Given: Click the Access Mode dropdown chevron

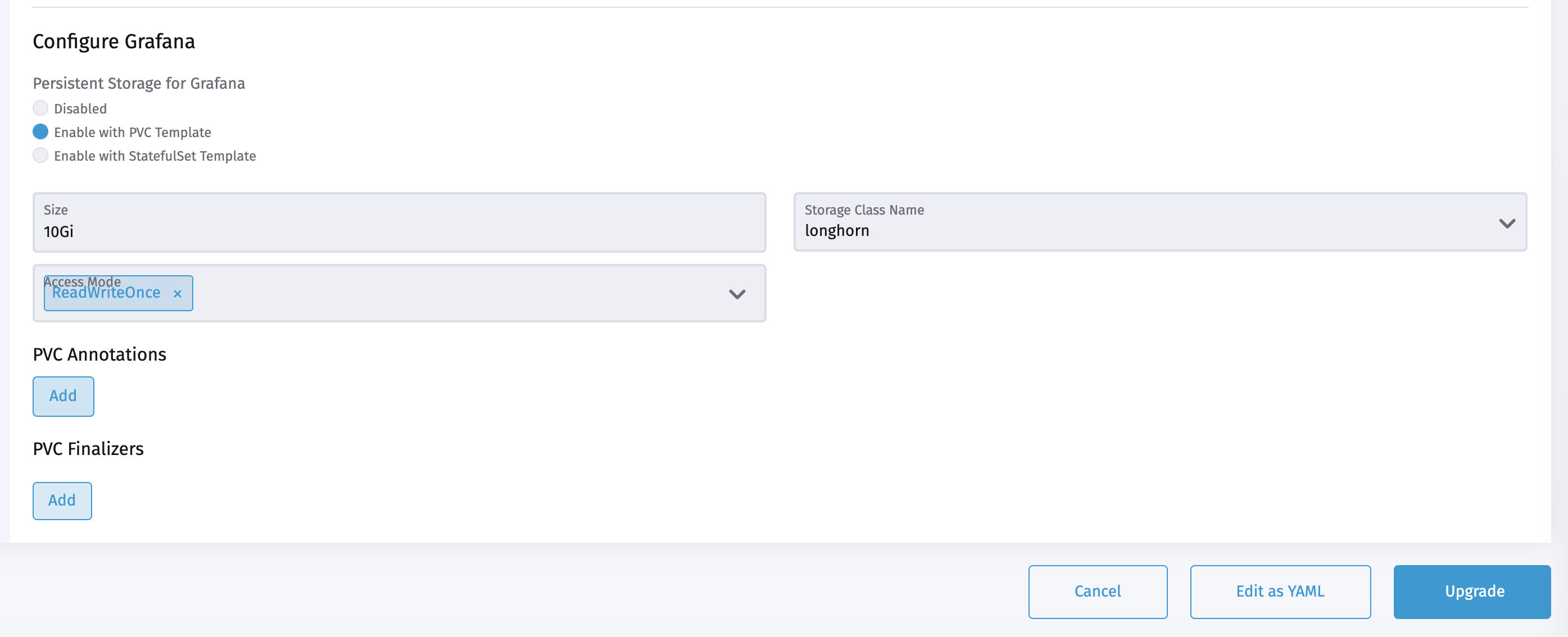Looking at the screenshot, I should (x=737, y=294).
